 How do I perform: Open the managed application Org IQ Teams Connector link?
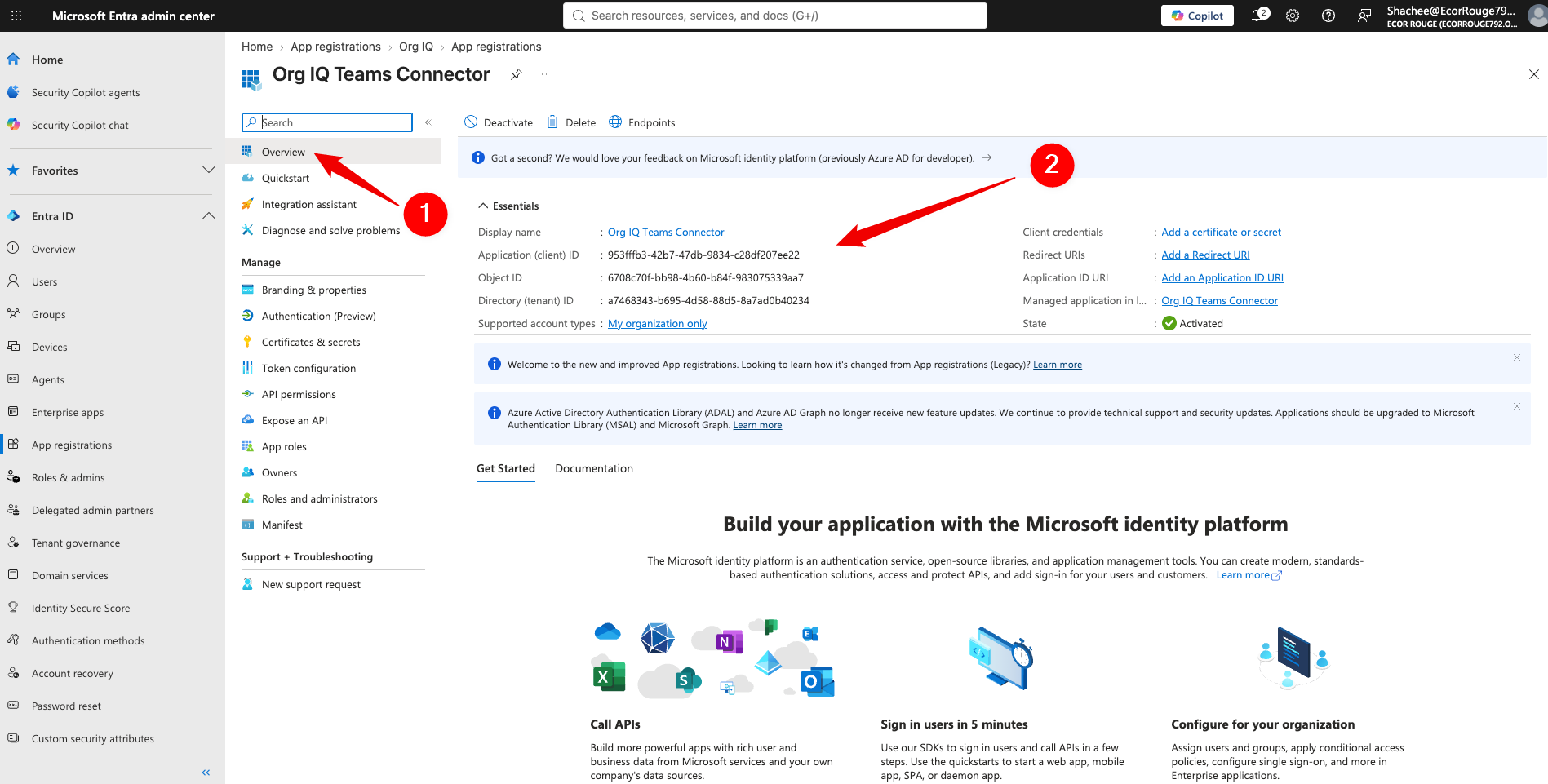pyautogui.click(x=1219, y=301)
